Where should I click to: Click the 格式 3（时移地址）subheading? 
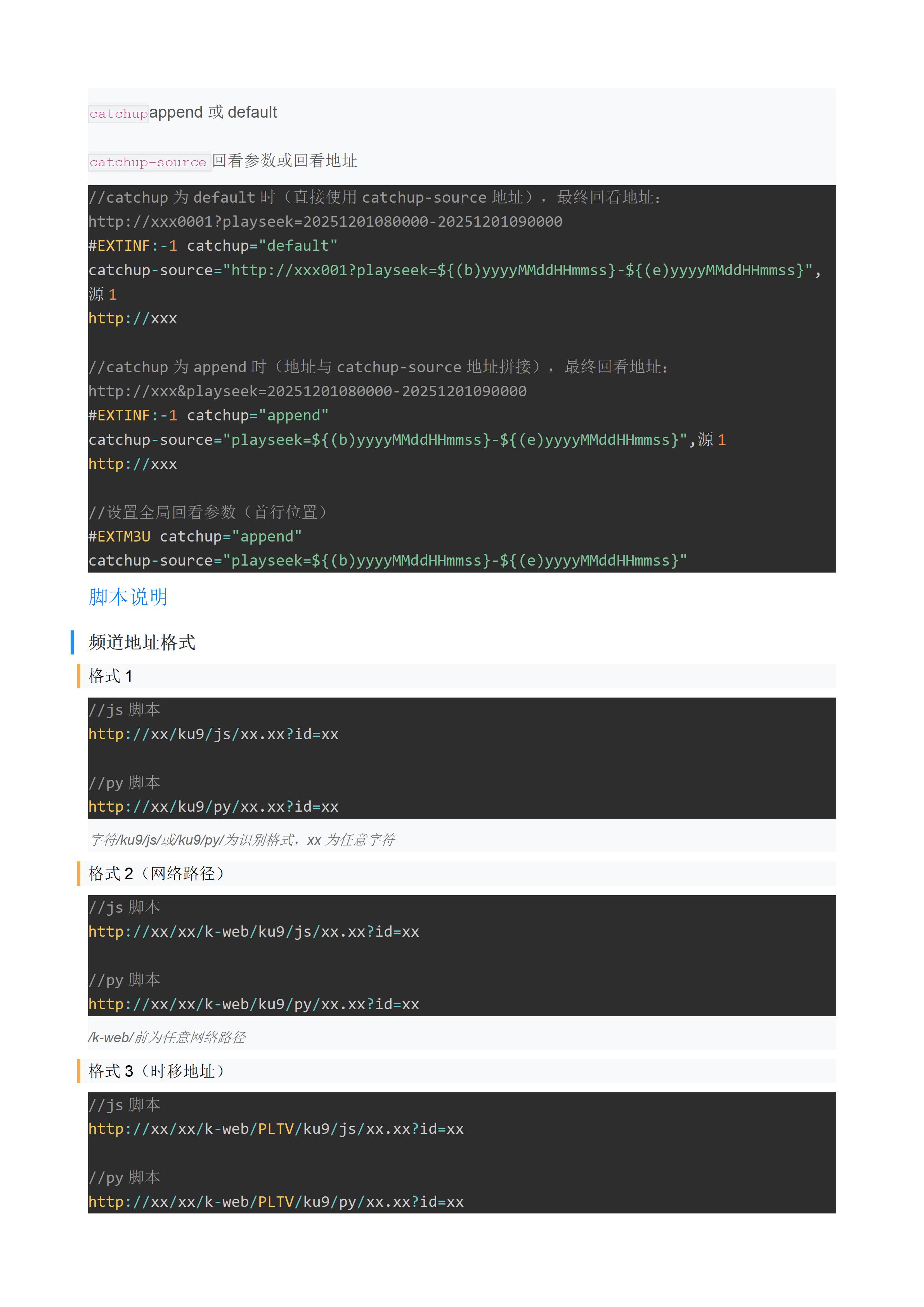tap(156, 1071)
